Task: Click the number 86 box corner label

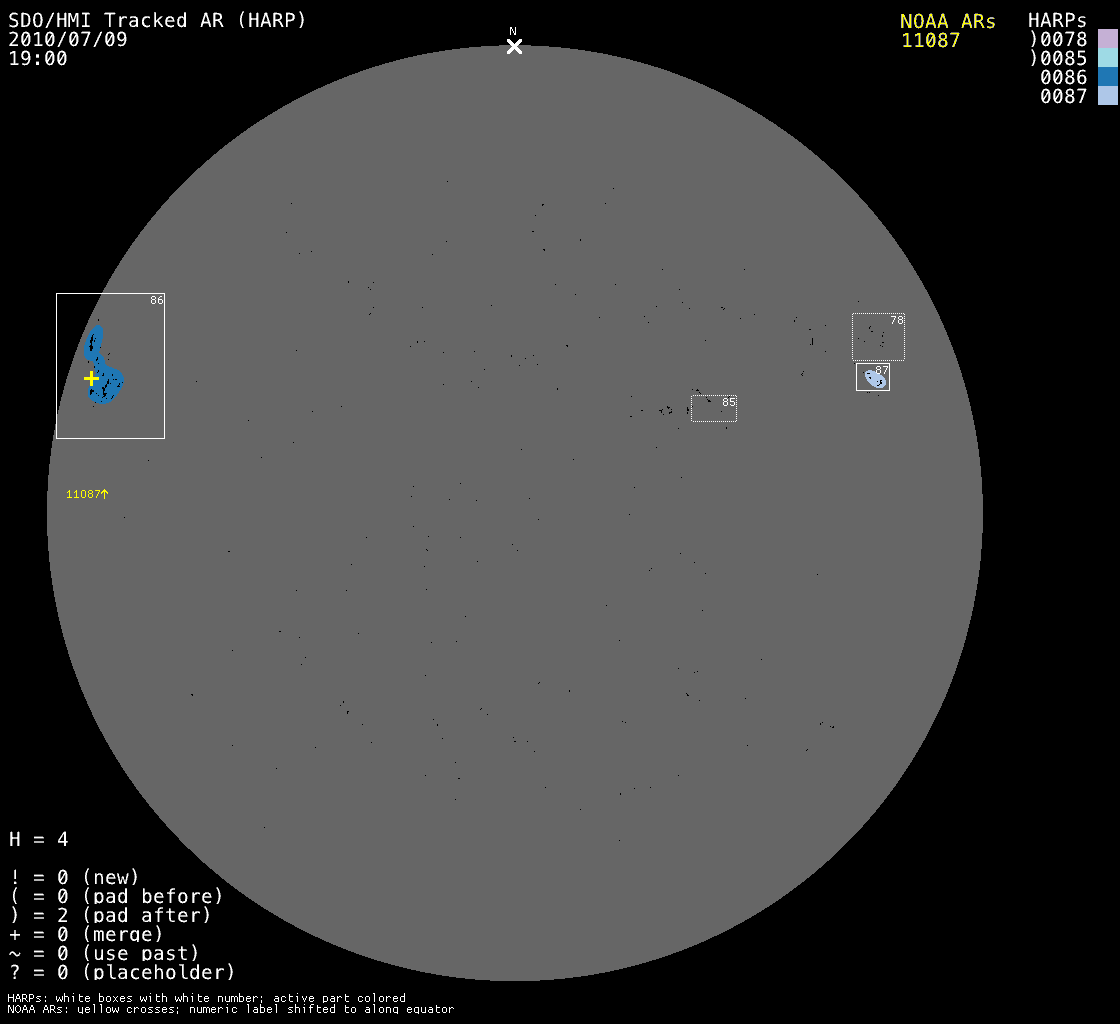Action: 156,300
